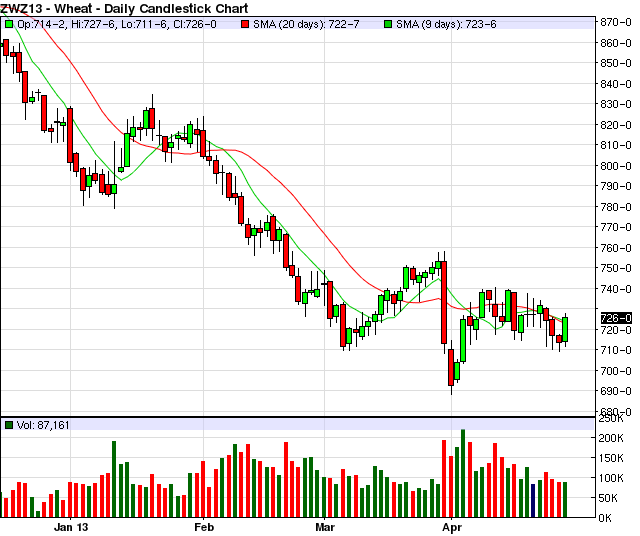Click the dark blue volume bar
640x536 pixels.
[533, 500]
